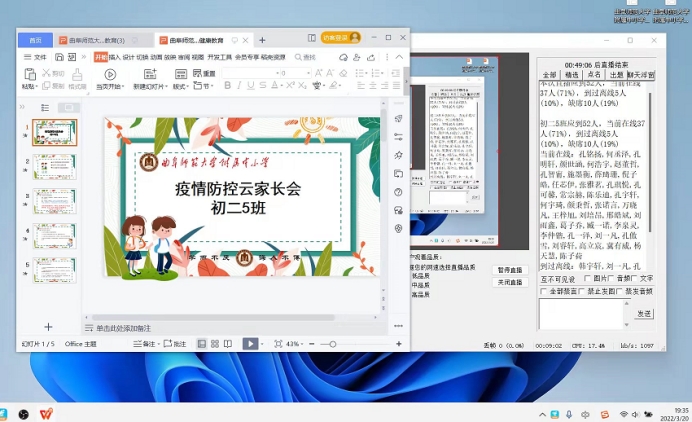Click the Slide sorter grid view icon

[x=215, y=344]
